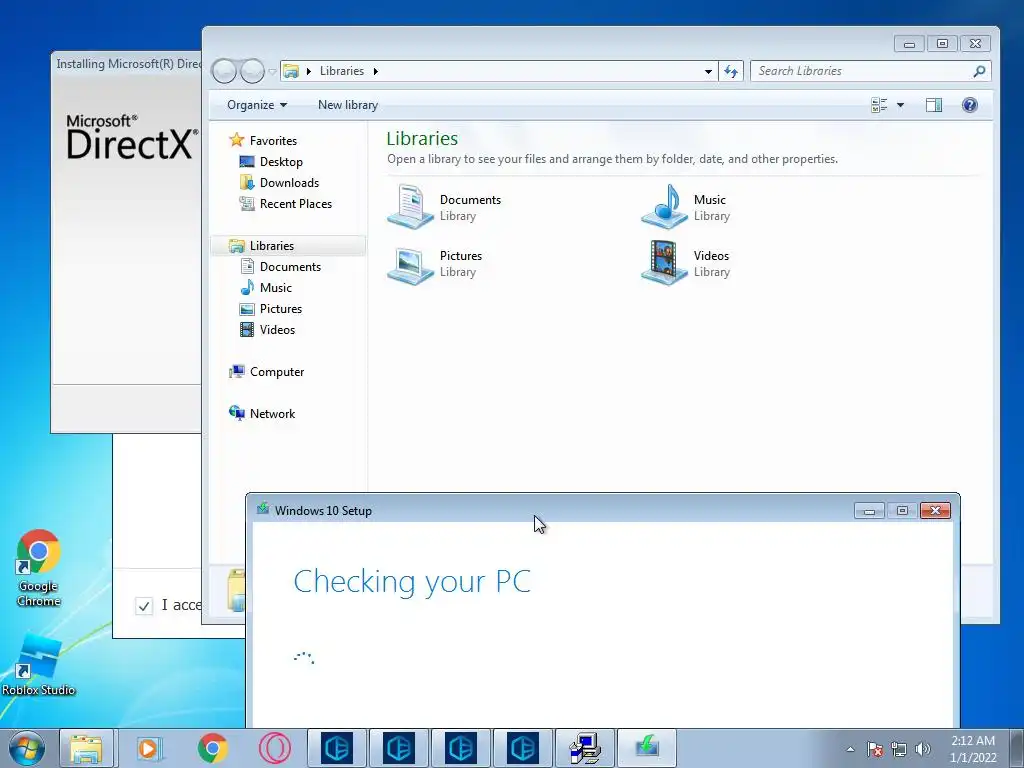
Task: Click Windows 10 Setup taskbar button
Action: [647, 748]
